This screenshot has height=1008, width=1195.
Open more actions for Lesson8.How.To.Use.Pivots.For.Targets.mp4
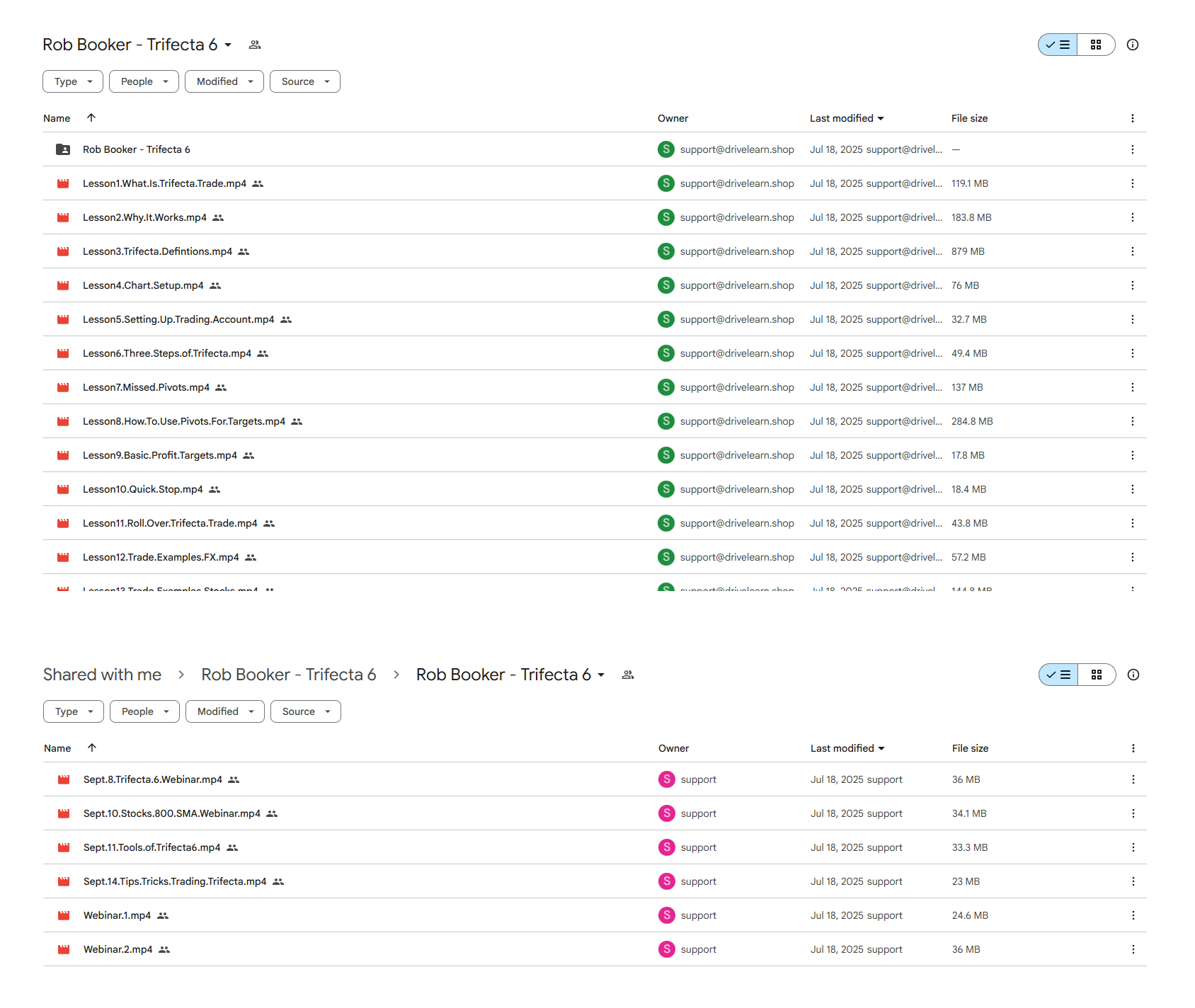point(1133,421)
